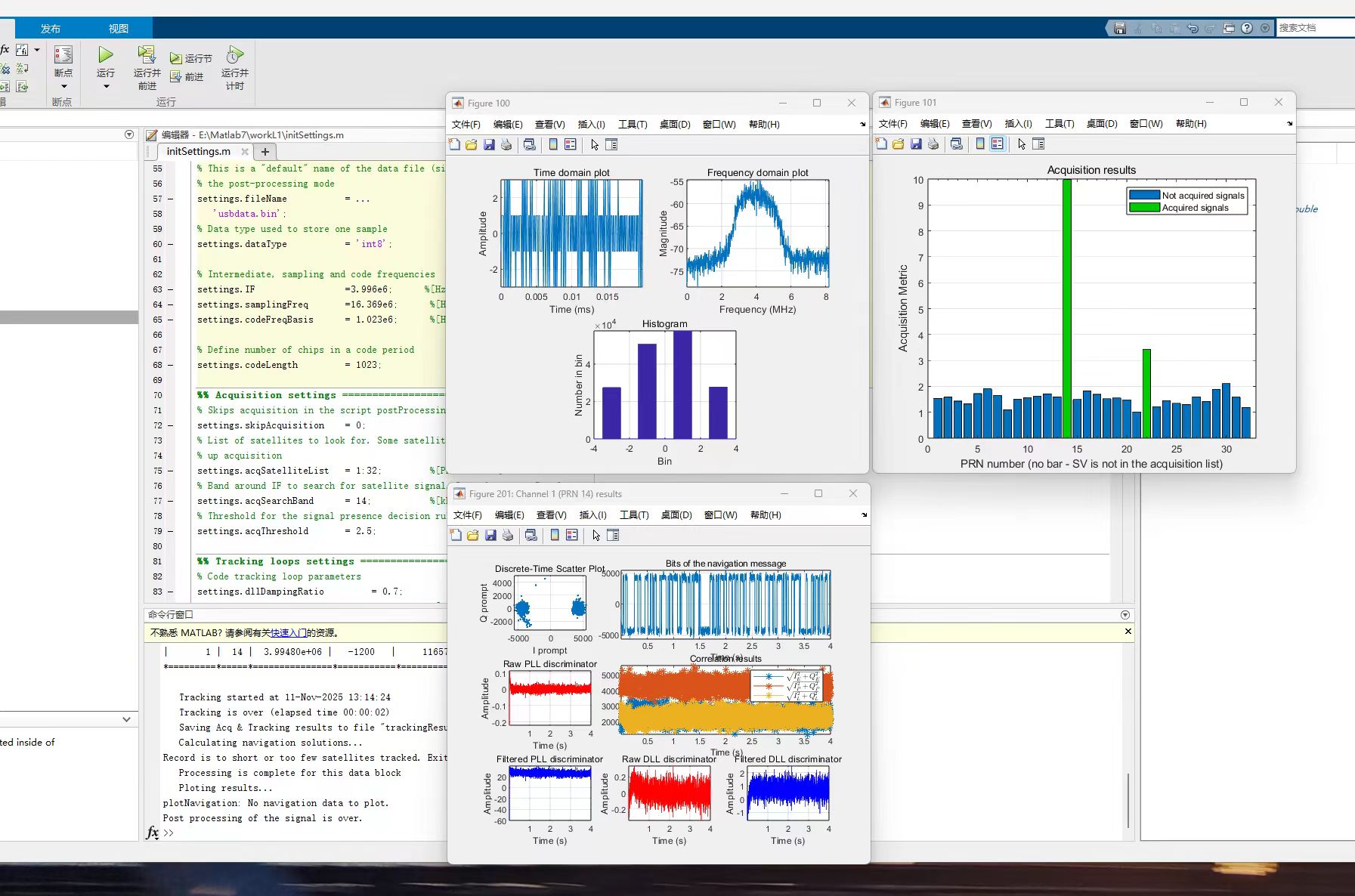Image resolution: width=1355 pixels, height=896 pixels.
Task: Add a new editor tab with plus button
Action: [x=265, y=152]
